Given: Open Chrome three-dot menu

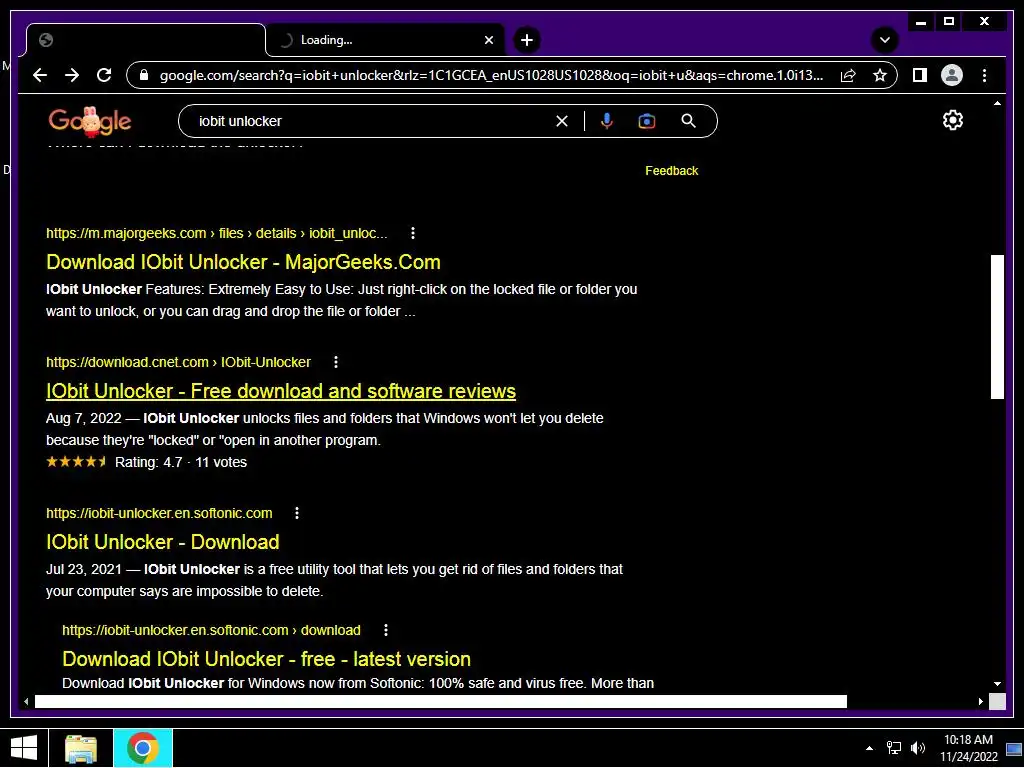Looking at the screenshot, I should coord(984,75).
